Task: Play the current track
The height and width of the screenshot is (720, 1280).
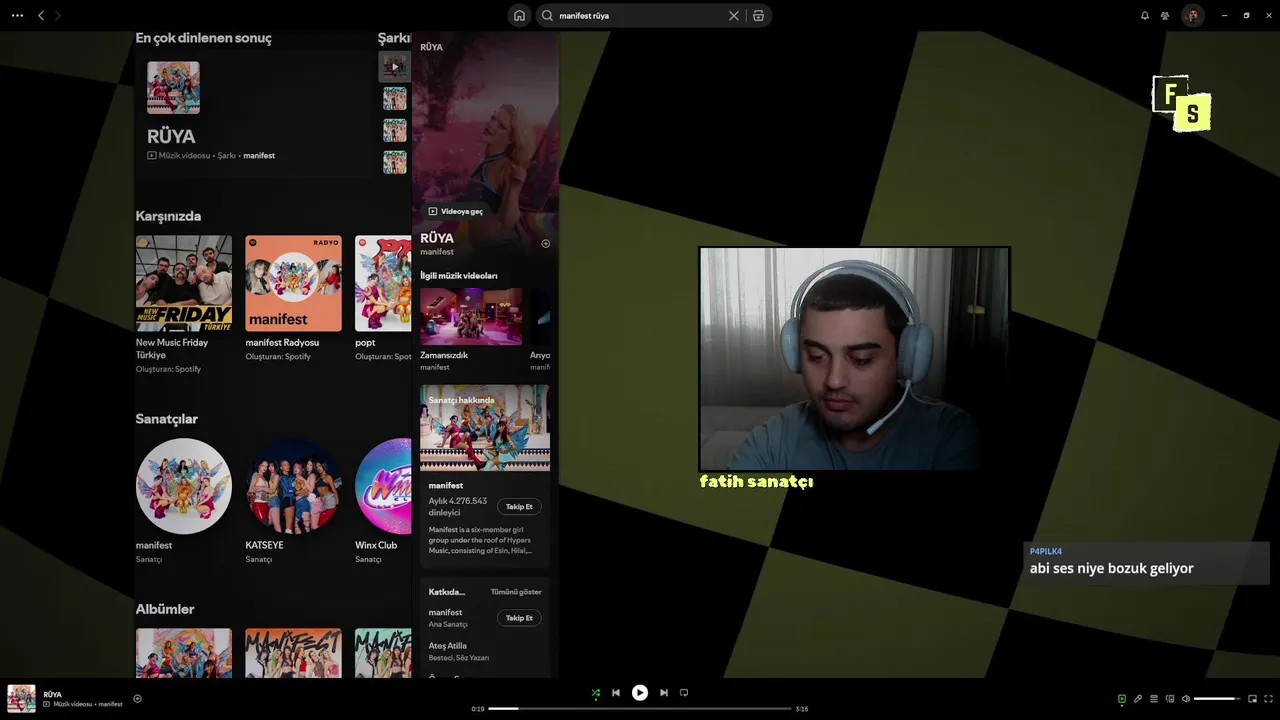Action: coord(640,693)
